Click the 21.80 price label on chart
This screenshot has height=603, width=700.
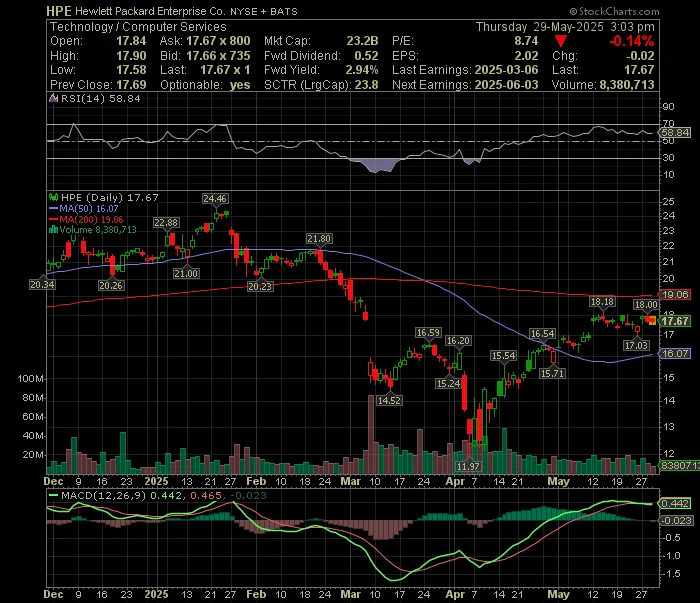pos(319,239)
